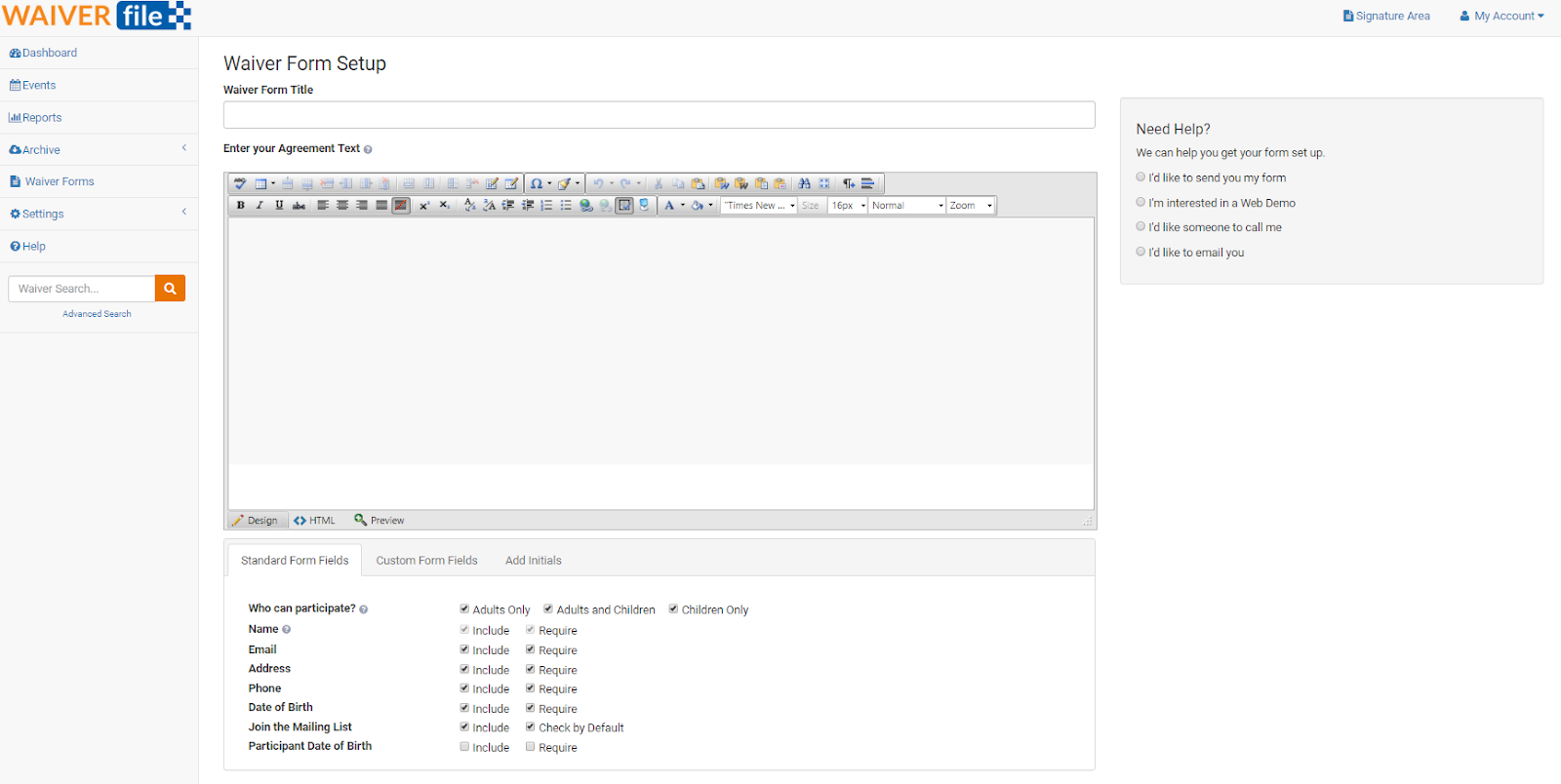Image resolution: width=1561 pixels, height=784 pixels.
Task: Select 'I'd like someone to call me'
Action: pos(1141,227)
